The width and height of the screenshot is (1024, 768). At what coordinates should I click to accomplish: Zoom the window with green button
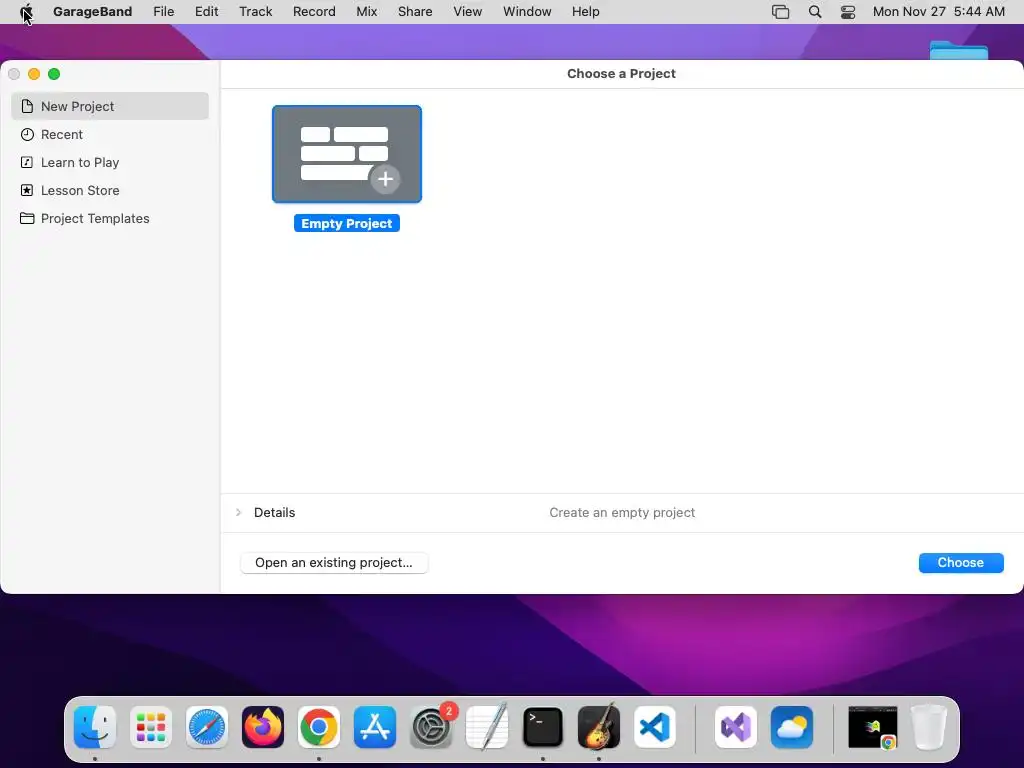pyautogui.click(x=54, y=74)
